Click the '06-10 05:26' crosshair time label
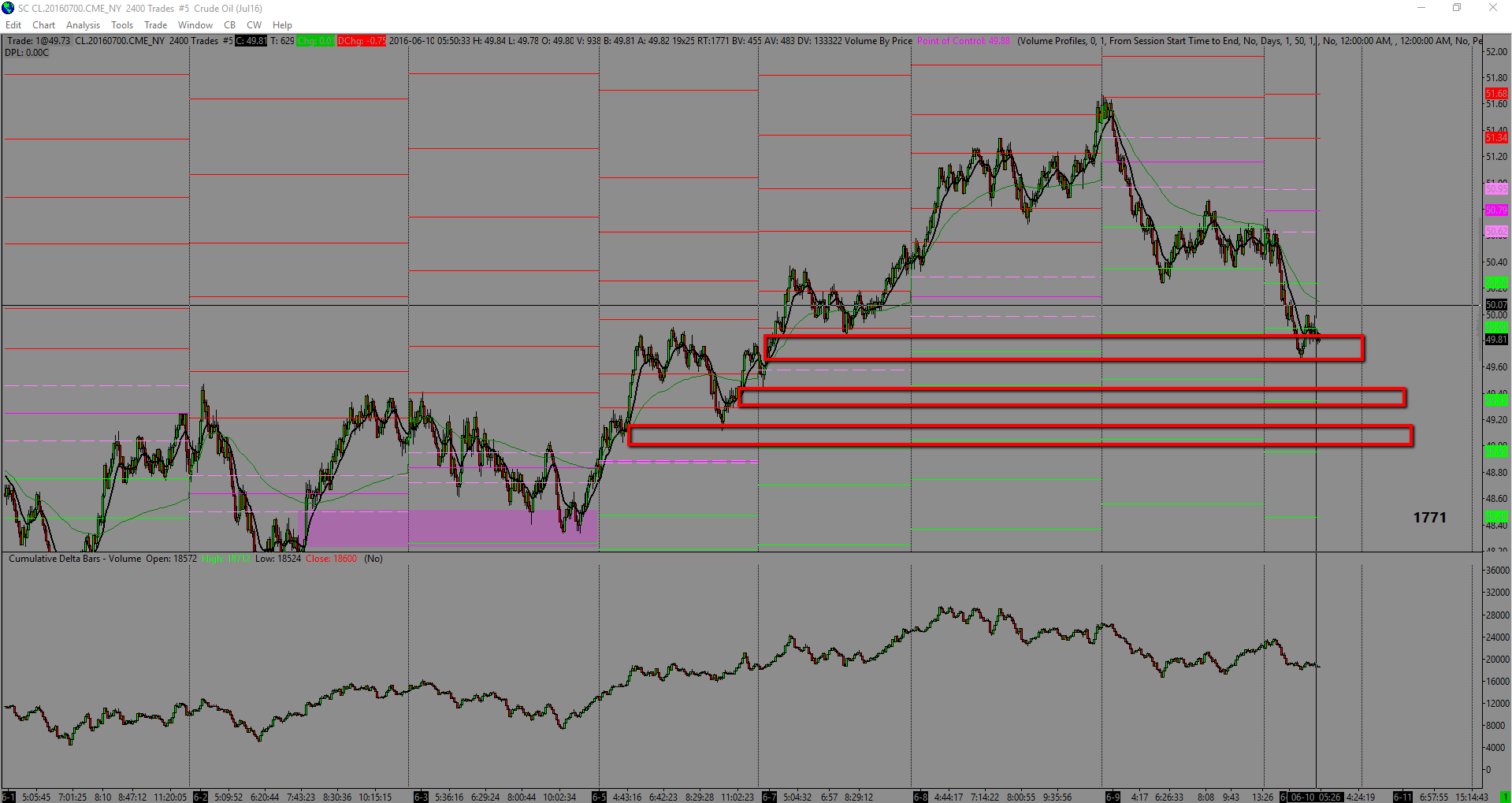This screenshot has width=1512, height=803. (1317, 797)
